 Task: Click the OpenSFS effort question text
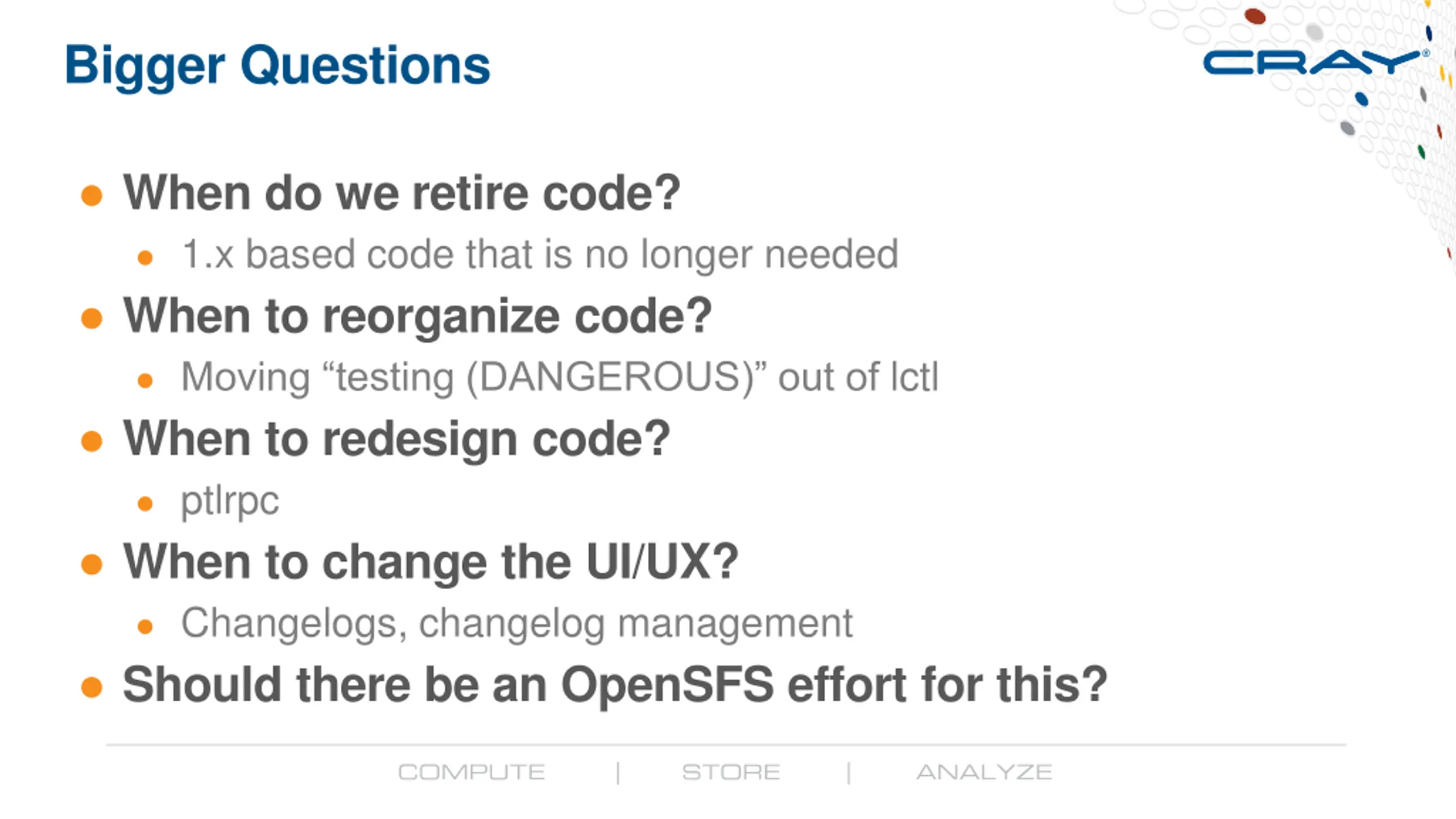pos(615,685)
